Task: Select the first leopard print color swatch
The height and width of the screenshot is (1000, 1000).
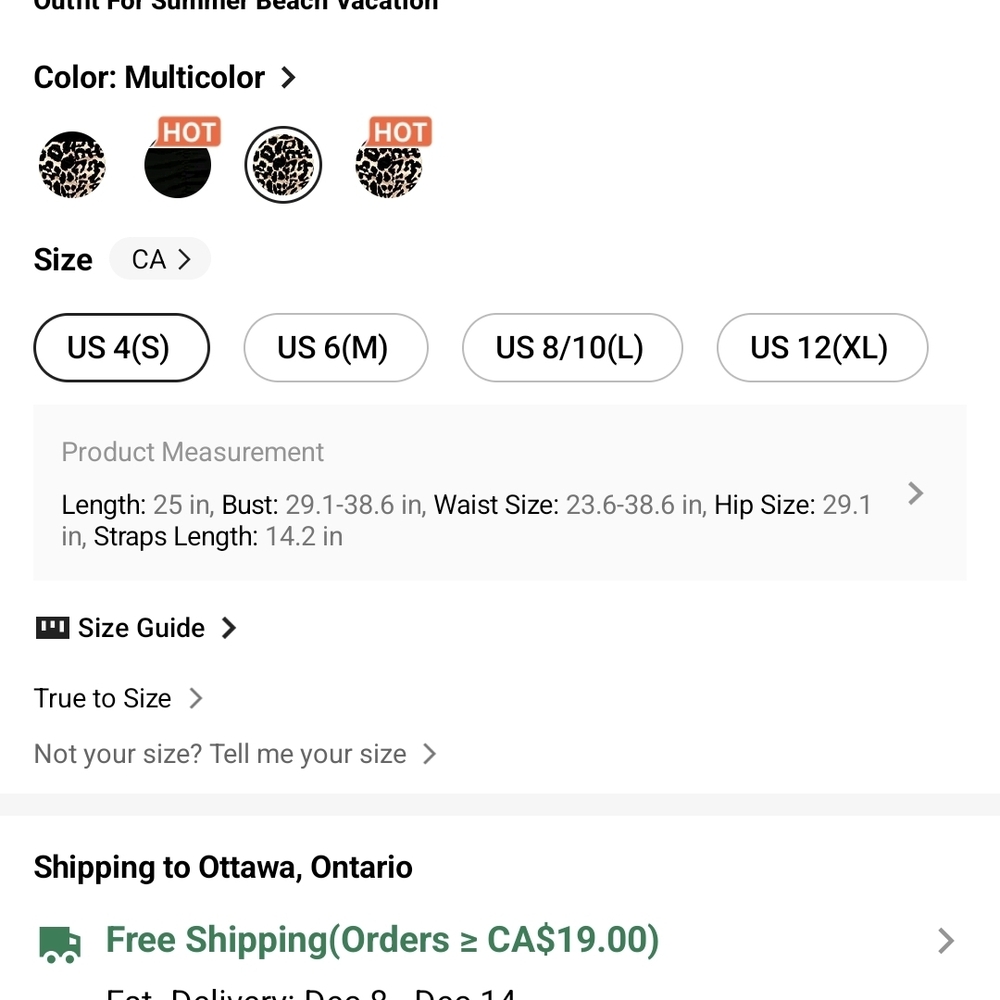Action: coord(72,165)
